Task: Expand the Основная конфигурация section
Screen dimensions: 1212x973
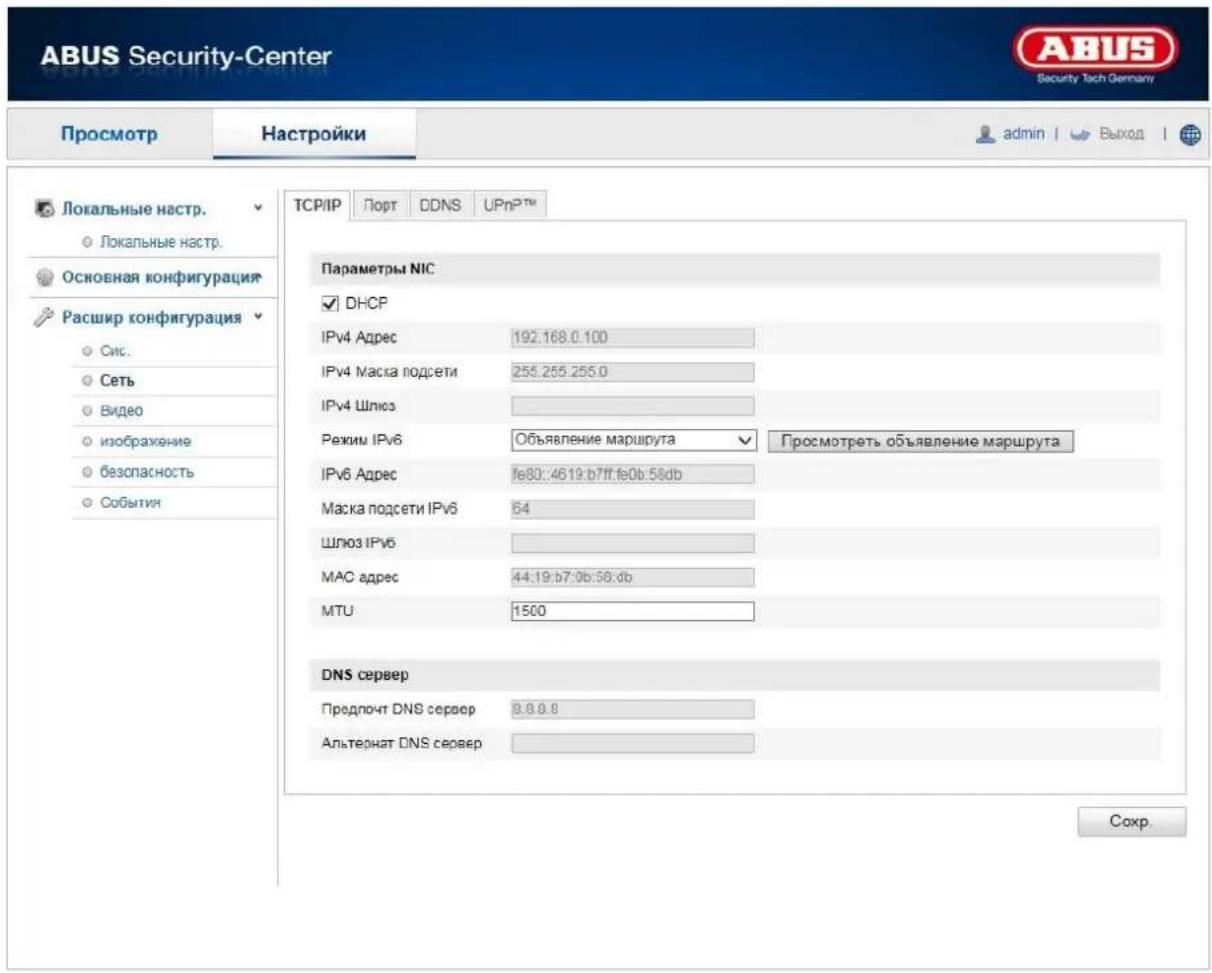Action: pyautogui.click(x=159, y=276)
